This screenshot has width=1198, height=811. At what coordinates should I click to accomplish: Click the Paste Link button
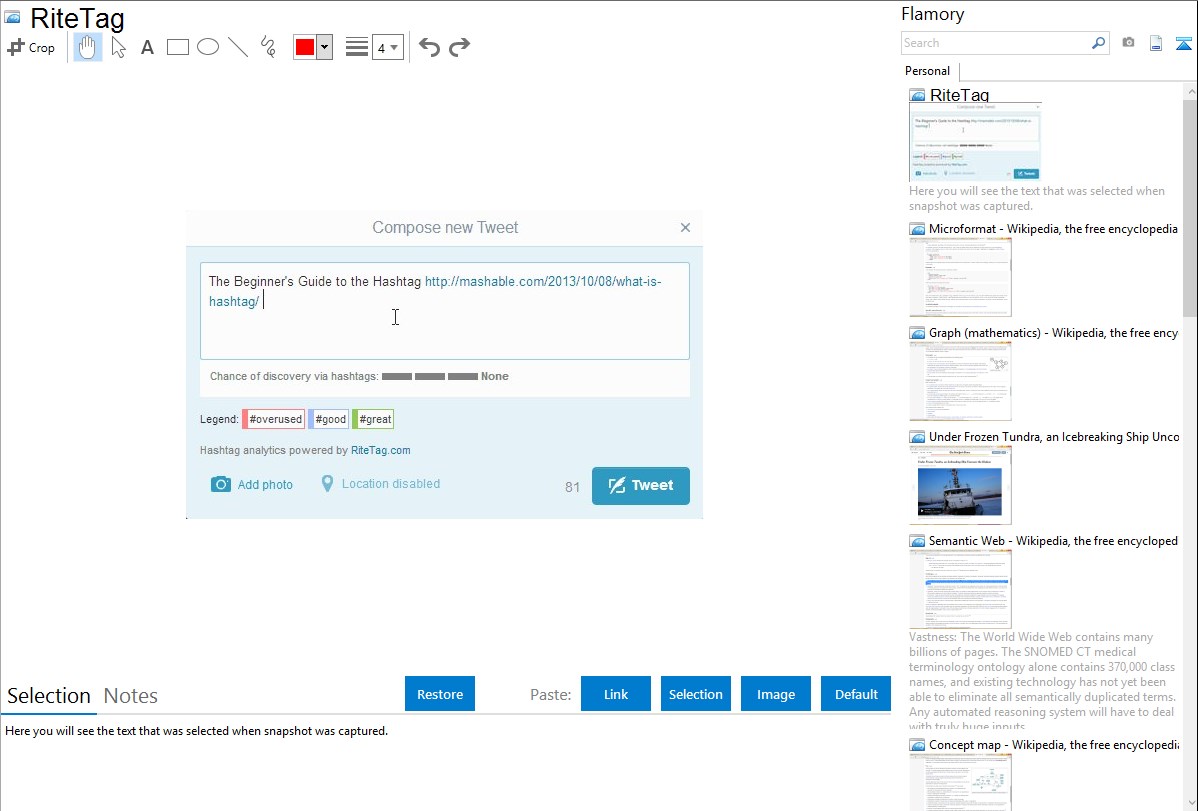click(x=616, y=694)
